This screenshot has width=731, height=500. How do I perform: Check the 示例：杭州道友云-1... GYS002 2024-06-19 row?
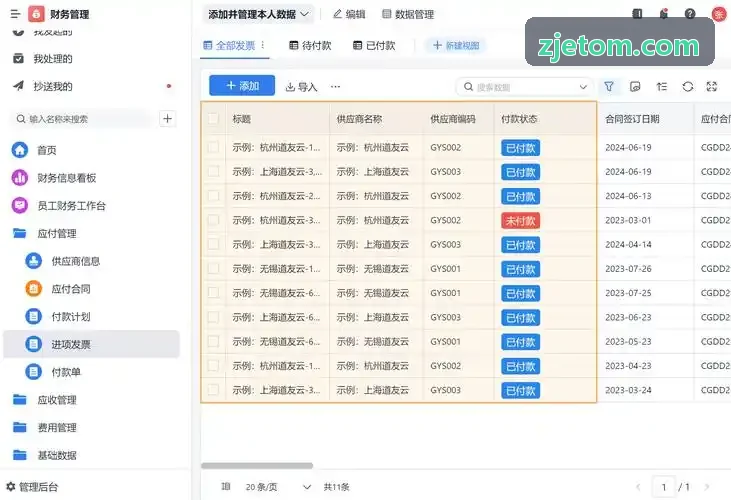pos(213,147)
